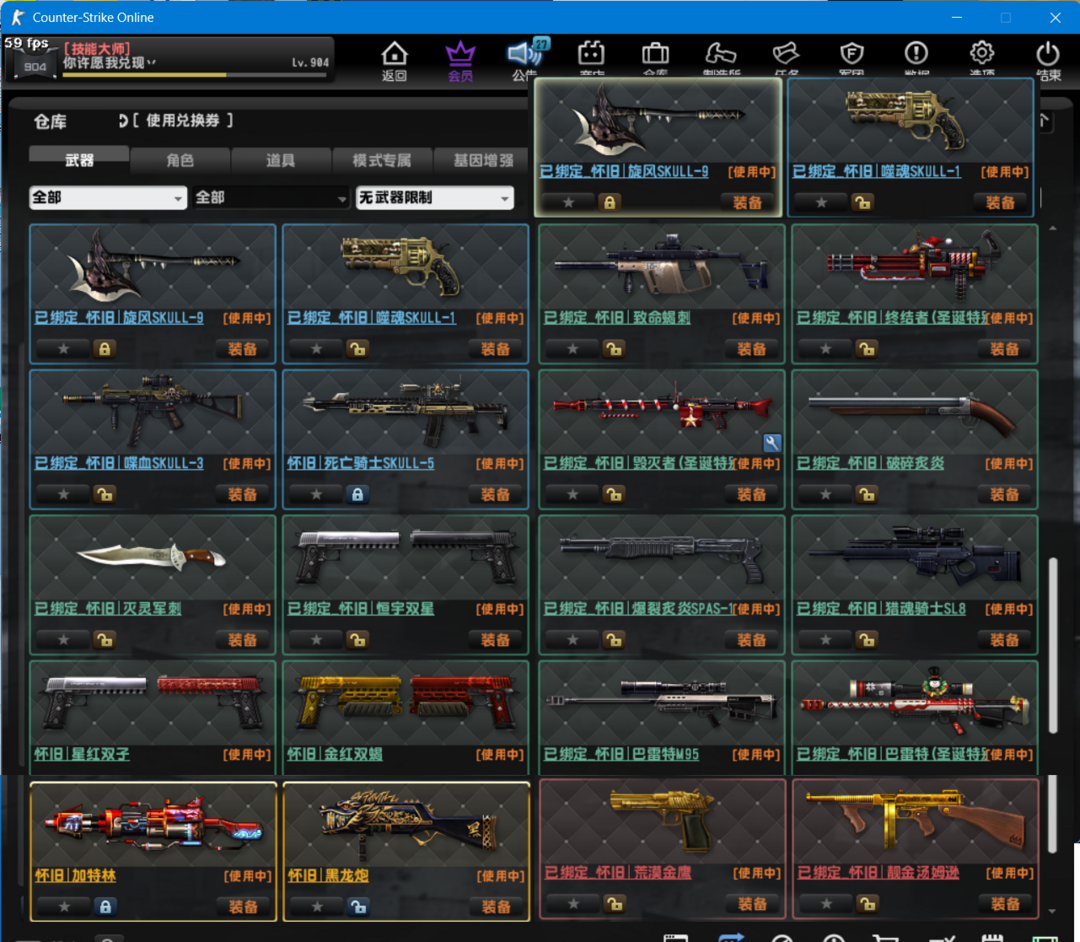Click the lock icon on 灭灵军刺 card

105,640
